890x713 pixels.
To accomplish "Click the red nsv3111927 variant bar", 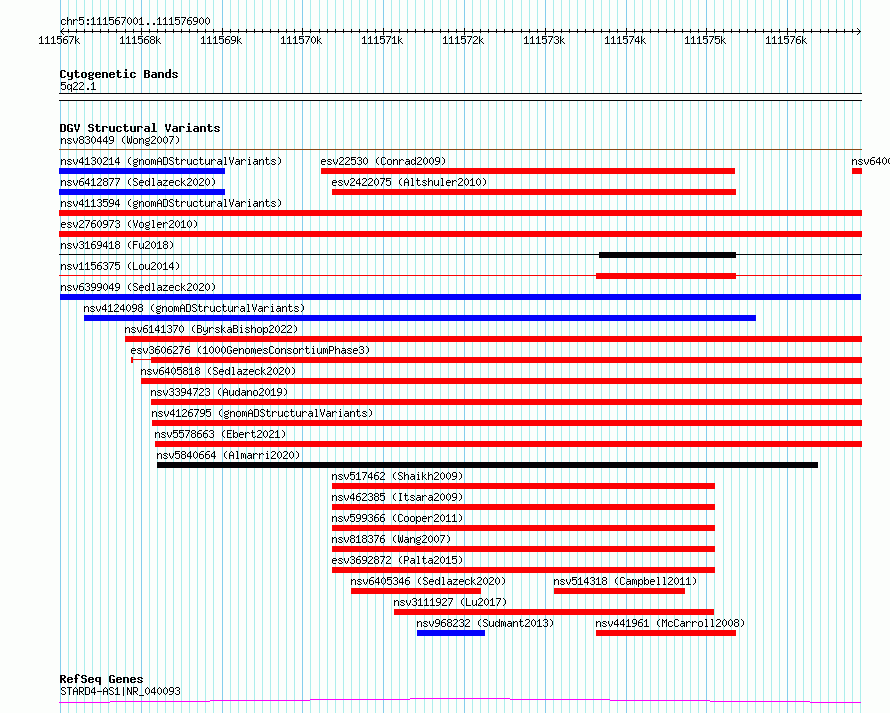I will [x=554, y=612].
